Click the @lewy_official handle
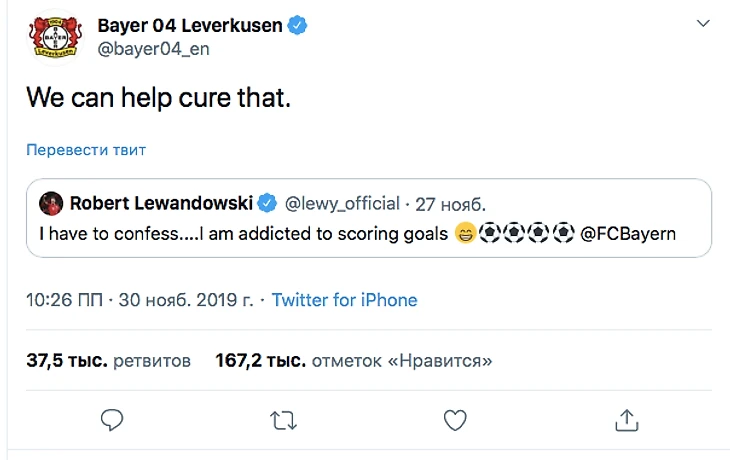Viewport: 730px width, 460px height. 343,204
